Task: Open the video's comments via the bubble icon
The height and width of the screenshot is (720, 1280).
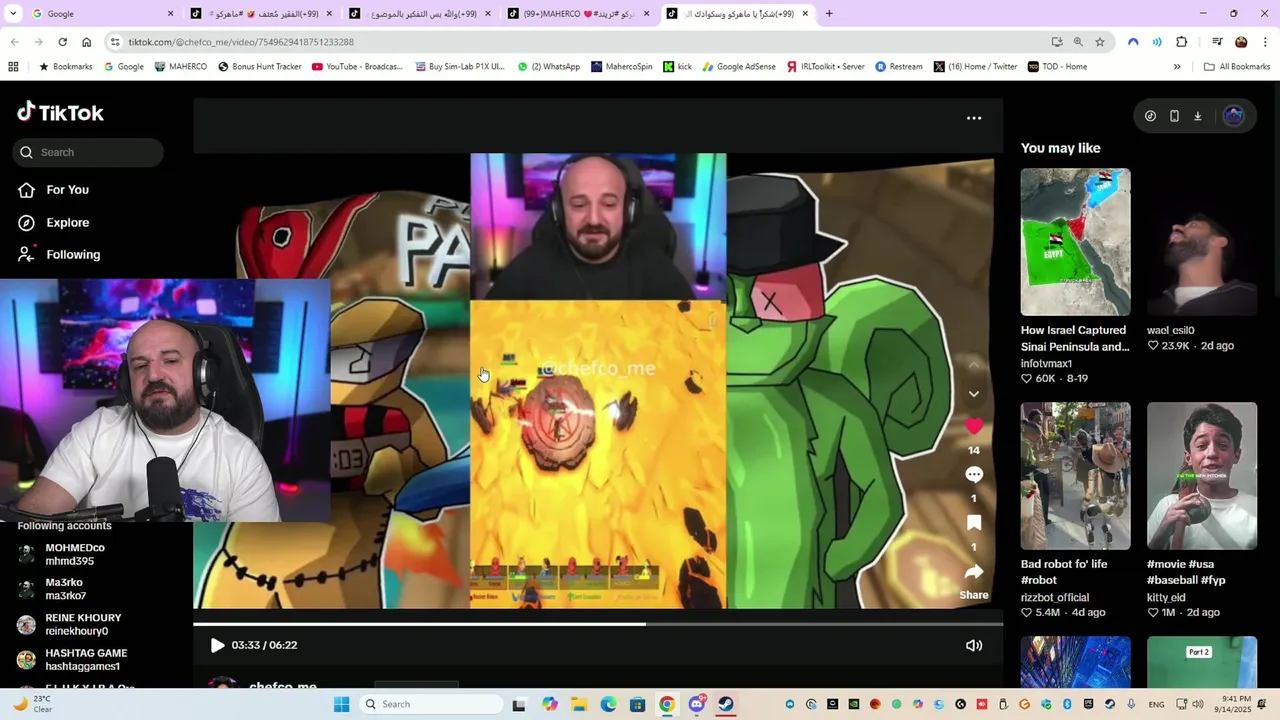Action: tap(974, 474)
